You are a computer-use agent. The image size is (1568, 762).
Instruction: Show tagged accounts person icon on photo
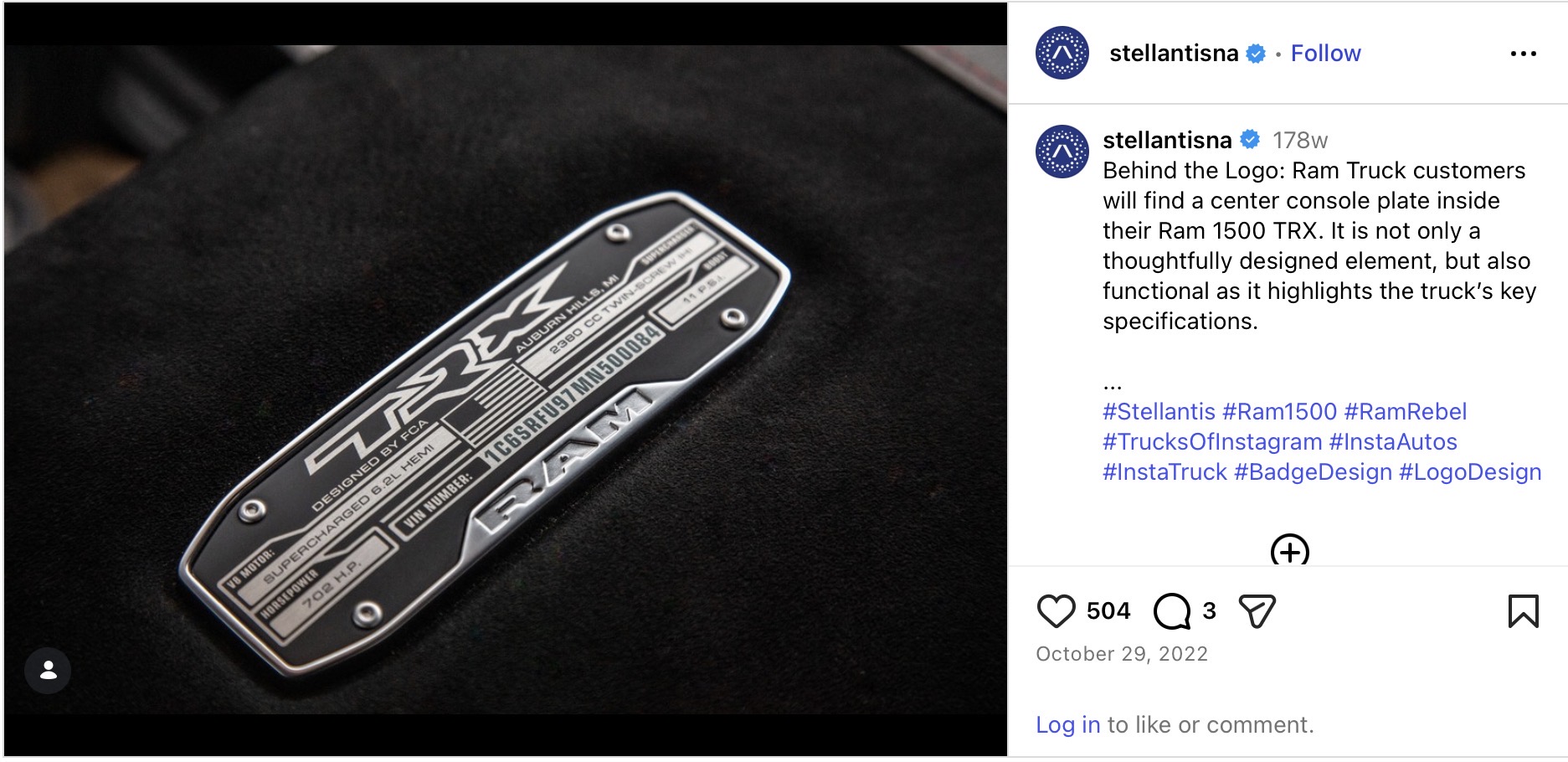click(x=48, y=670)
